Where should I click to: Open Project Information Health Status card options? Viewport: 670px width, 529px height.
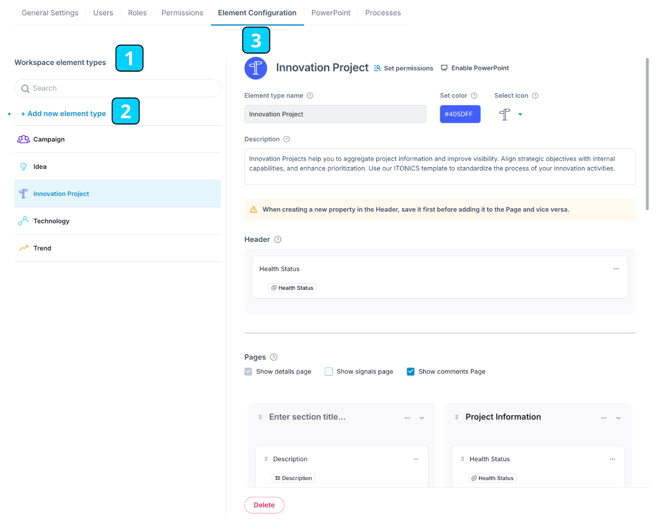(x=612, y=459)
